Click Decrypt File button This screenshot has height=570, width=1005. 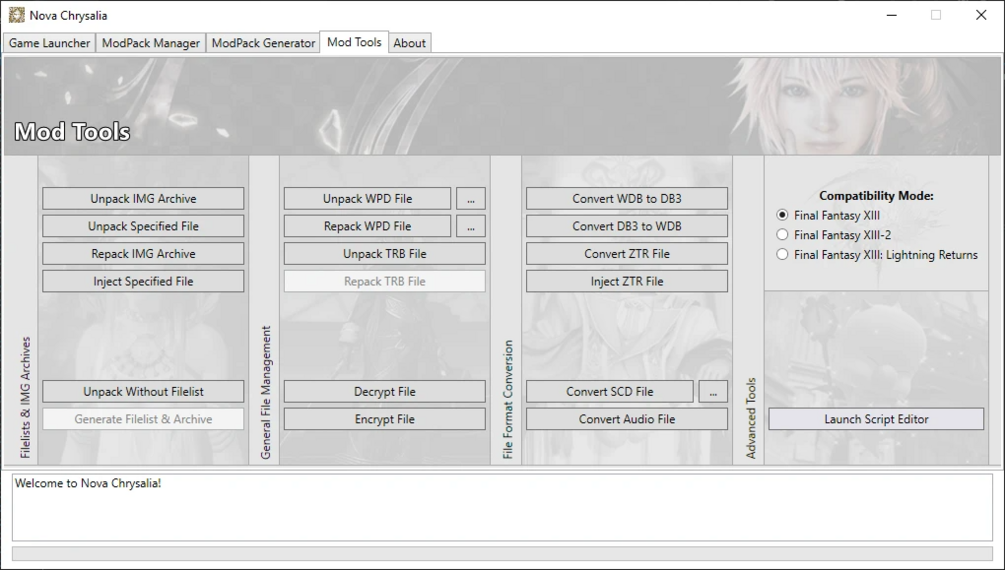(385, 392)
